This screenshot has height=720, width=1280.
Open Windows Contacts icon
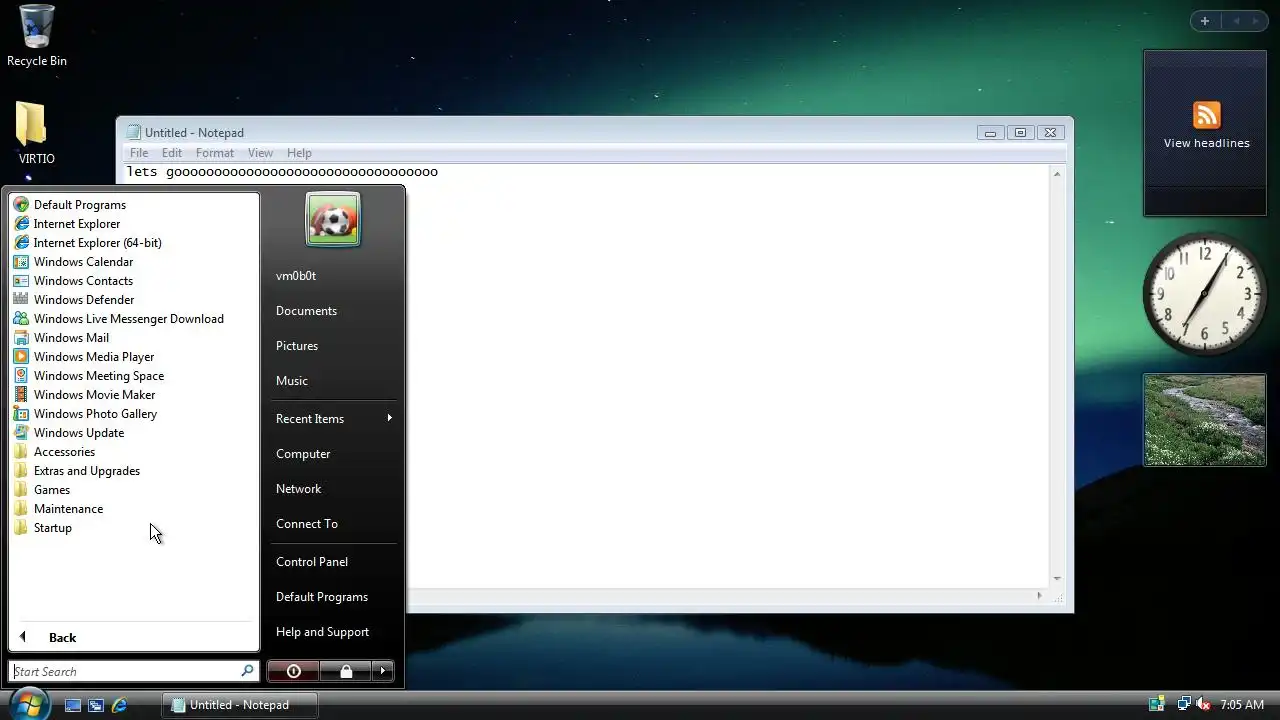pyautogui.click(x=21, y=281)
